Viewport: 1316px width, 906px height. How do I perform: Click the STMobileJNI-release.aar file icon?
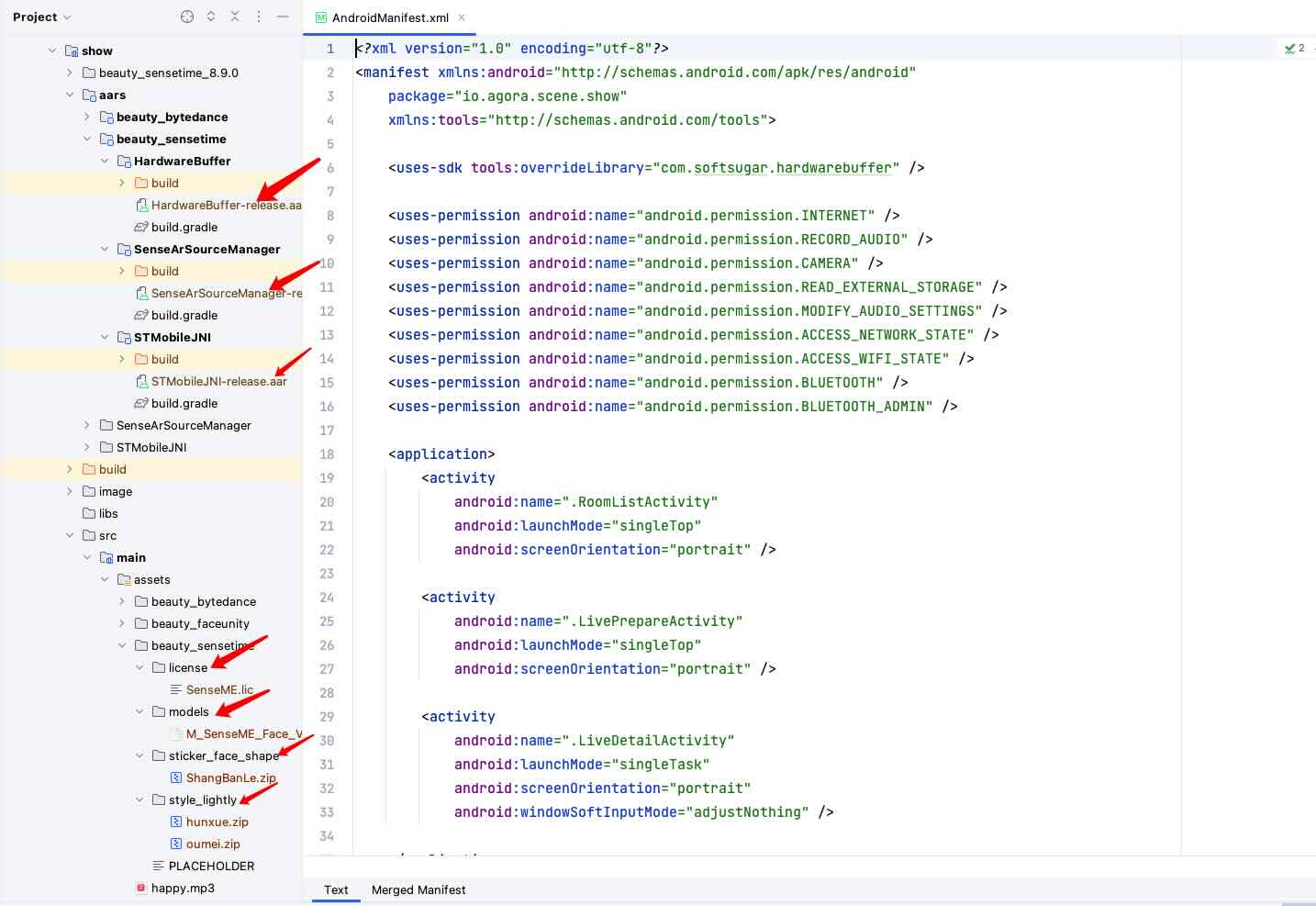[141, 381]
